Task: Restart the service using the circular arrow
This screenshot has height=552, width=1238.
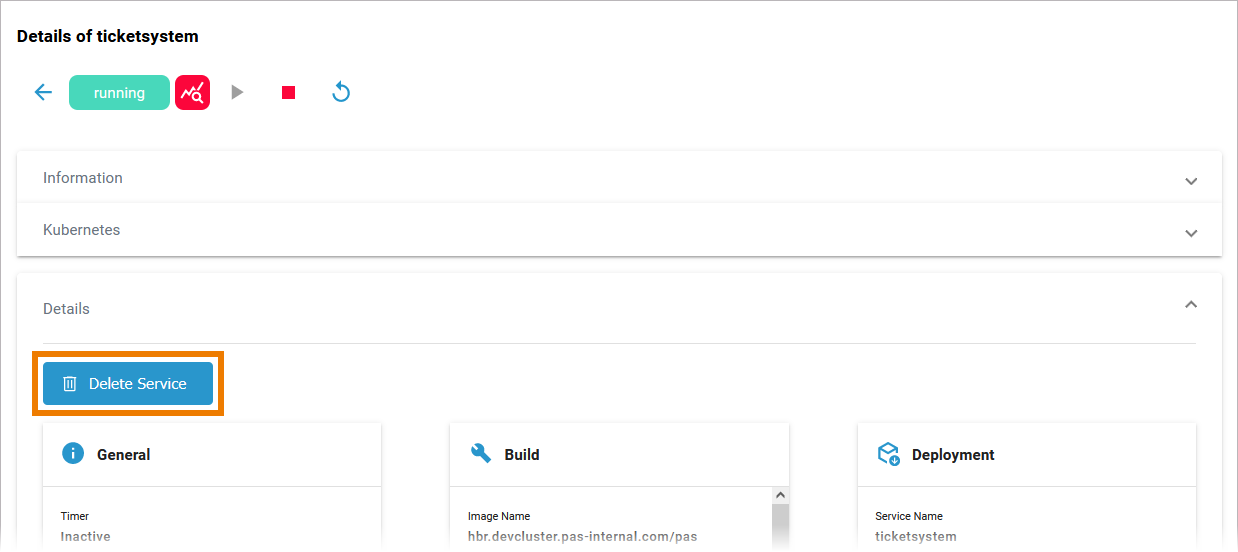Action: click(x=341, y=93)
